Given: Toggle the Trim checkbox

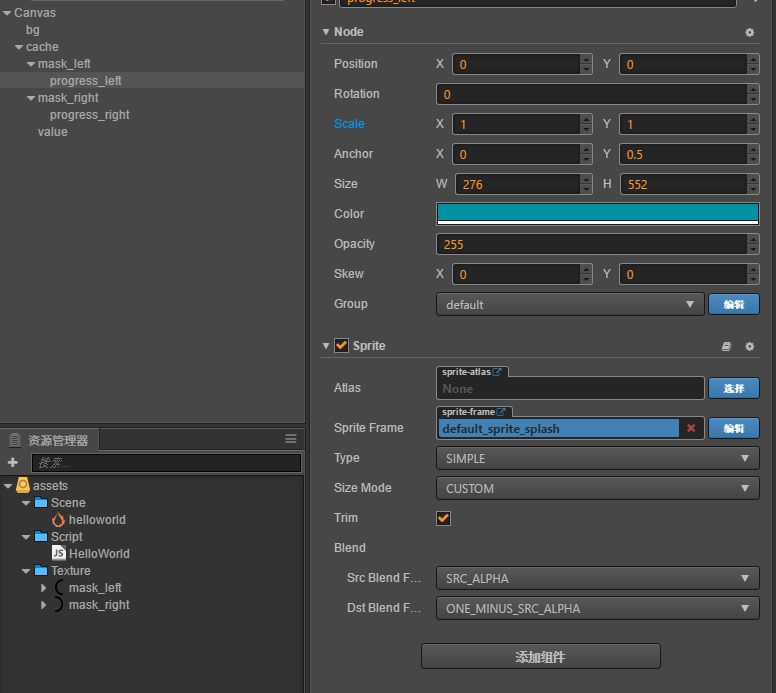Looking at the screenshot, I should (x=443, y=518).
